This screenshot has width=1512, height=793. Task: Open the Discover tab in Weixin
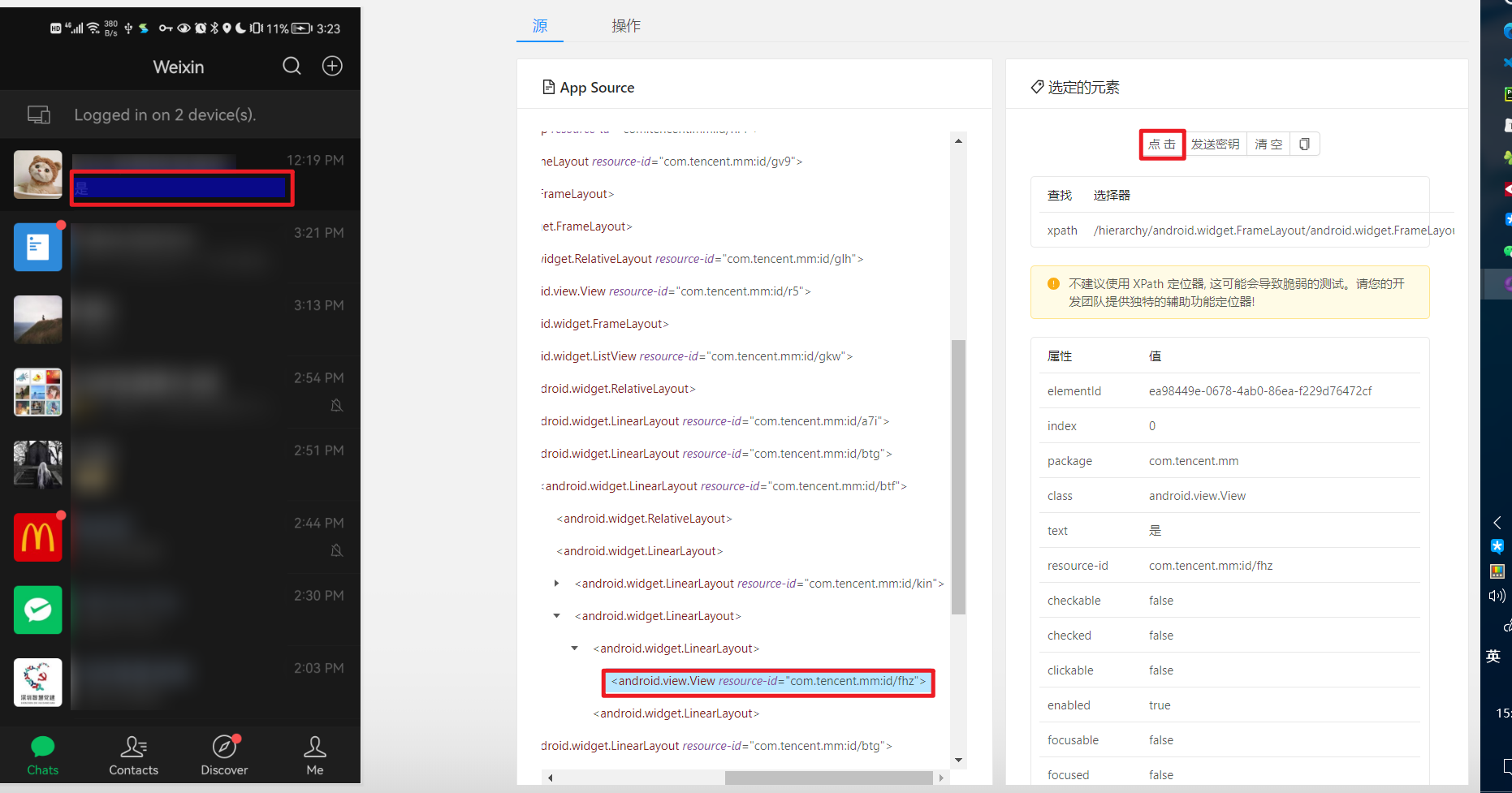coord(225,756)
